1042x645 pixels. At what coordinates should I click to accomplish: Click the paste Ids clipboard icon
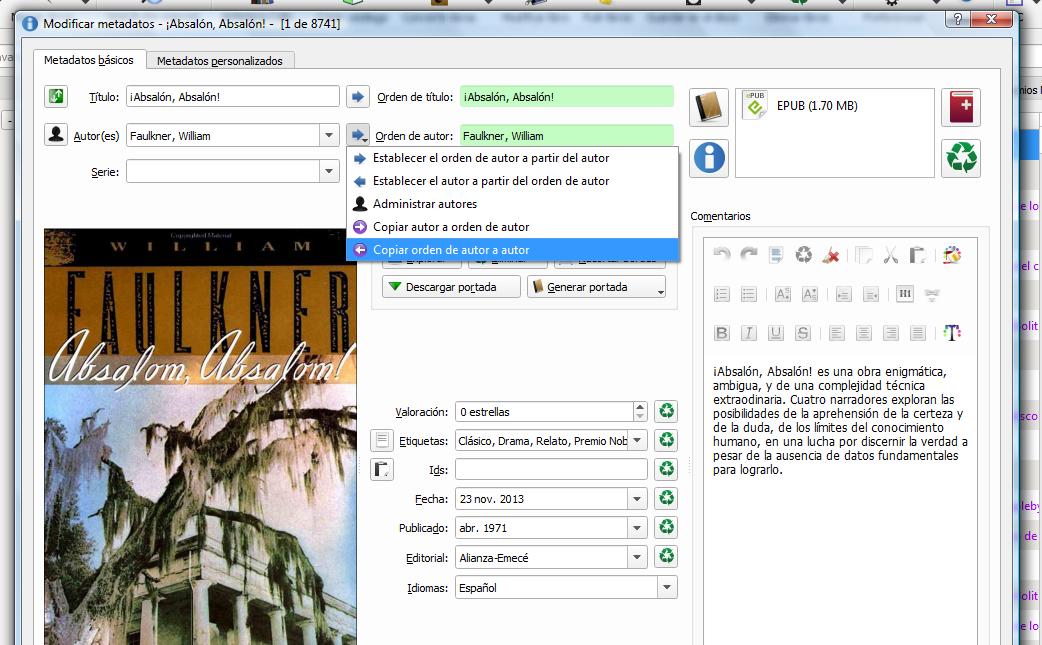tap(381, 469)
